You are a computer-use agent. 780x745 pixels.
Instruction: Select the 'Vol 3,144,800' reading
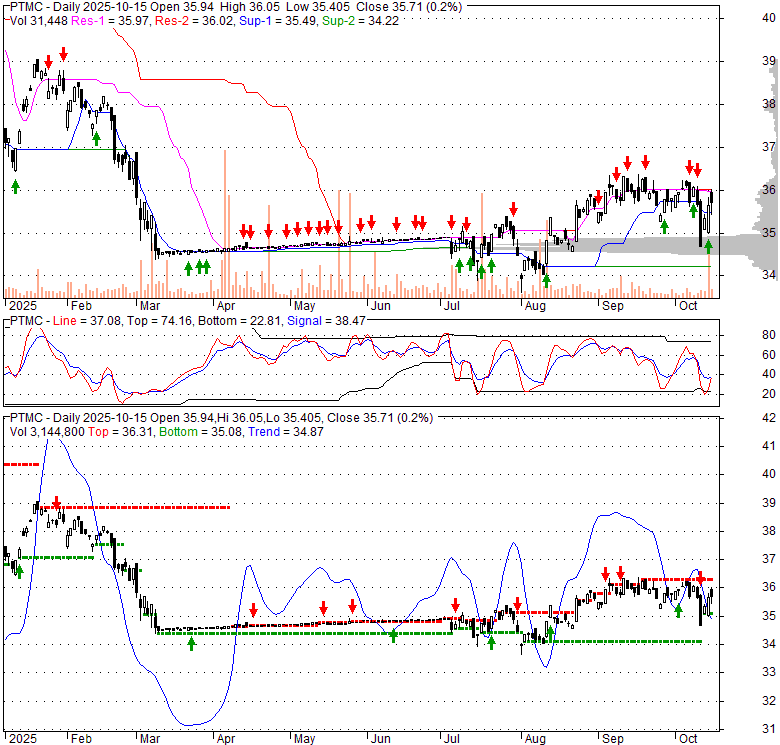pyautogui.click(x=47, y=432)
